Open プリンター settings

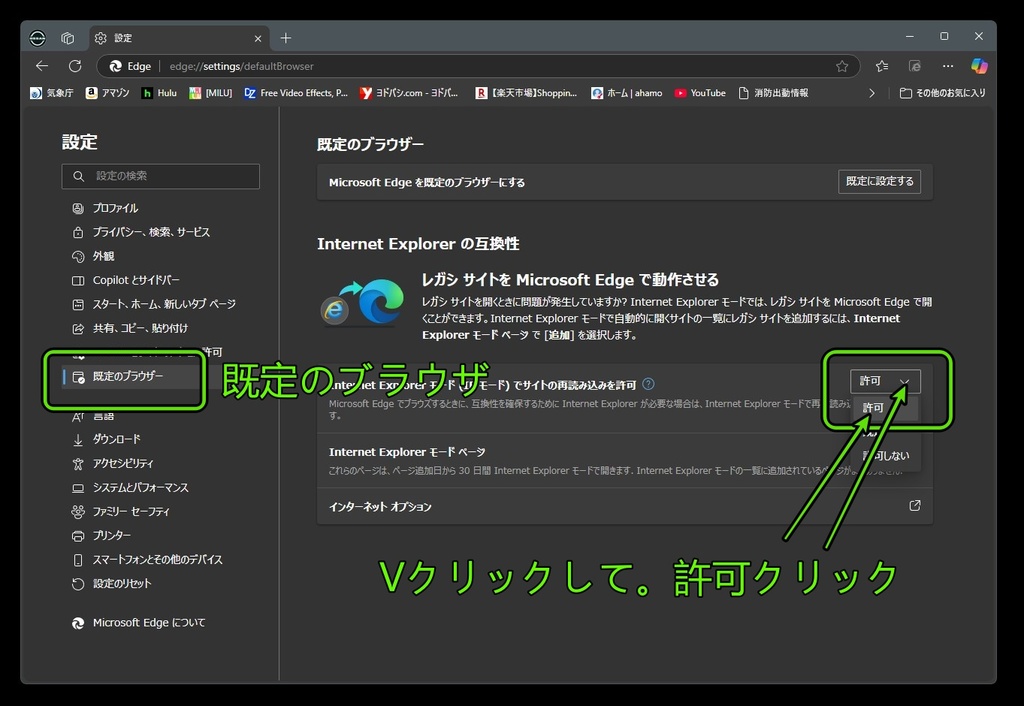point(102,536)
